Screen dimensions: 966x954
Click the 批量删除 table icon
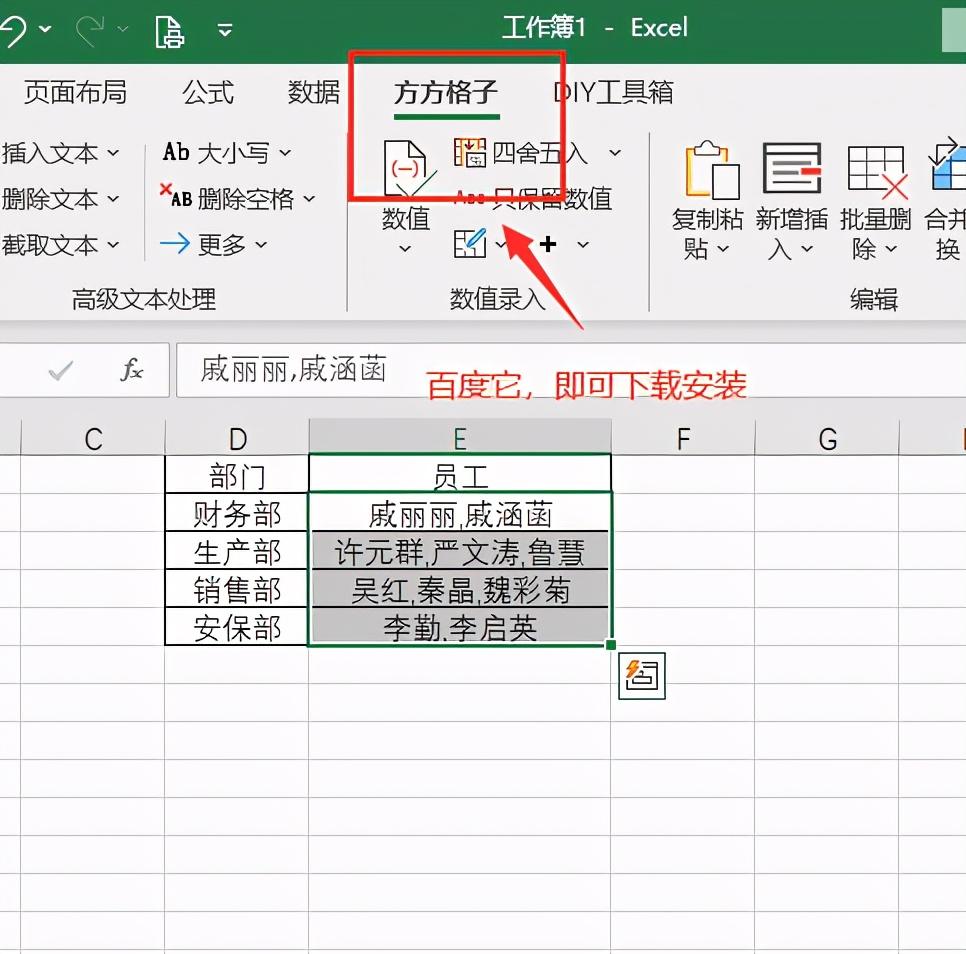(x=877, y=172)
